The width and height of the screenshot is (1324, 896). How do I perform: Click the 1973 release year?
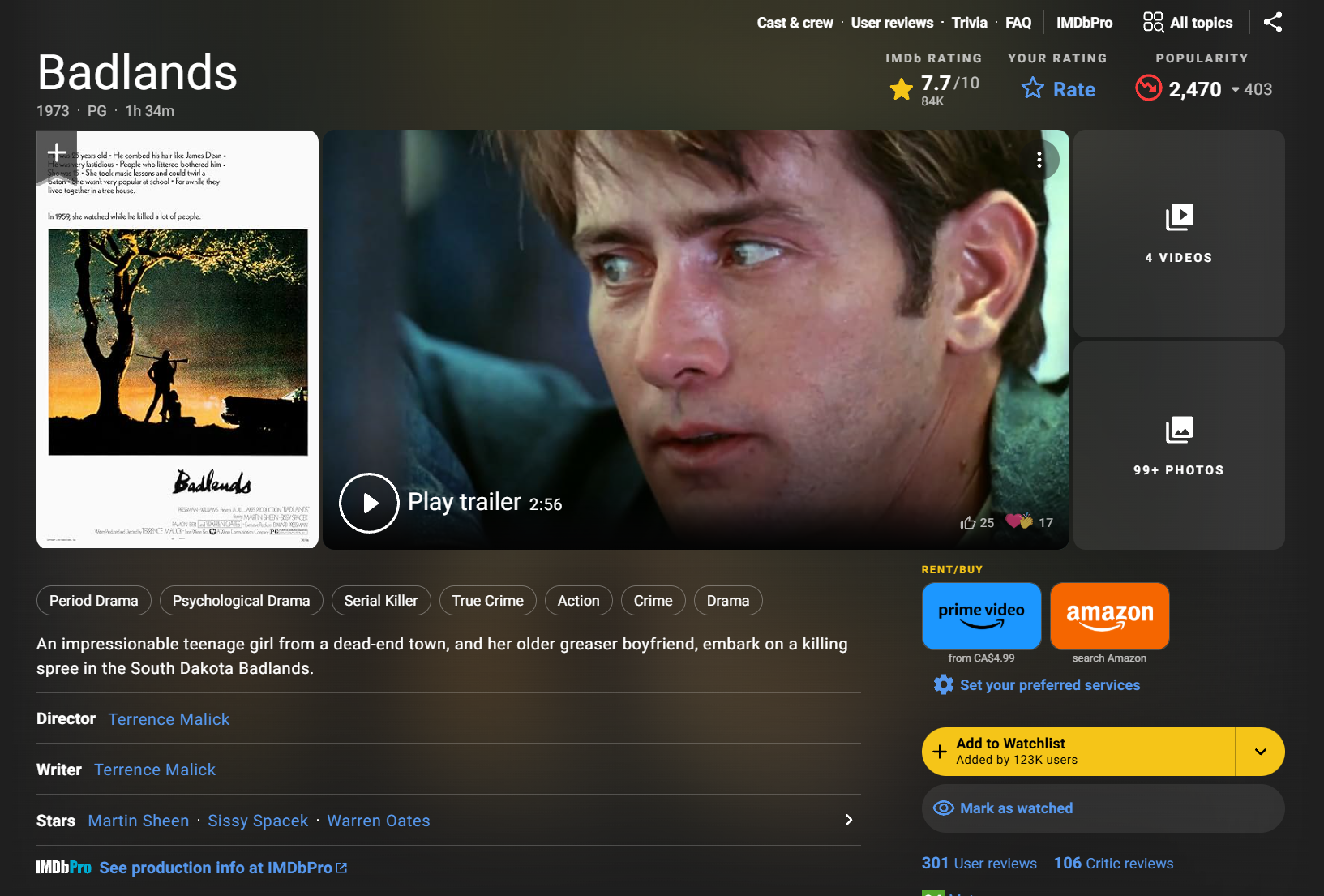[53, 111]
